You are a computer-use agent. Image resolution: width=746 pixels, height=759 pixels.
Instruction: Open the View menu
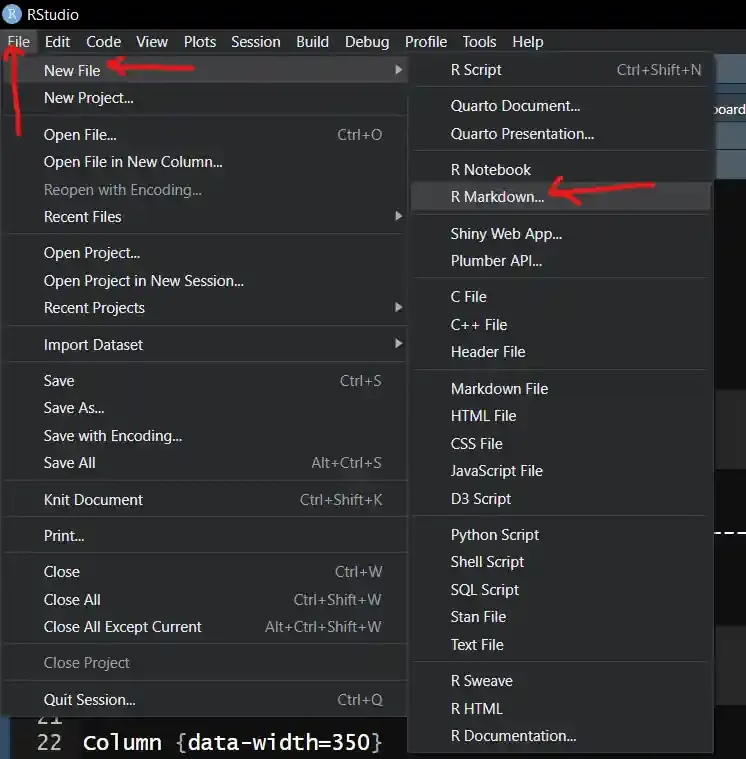(152, 42)
